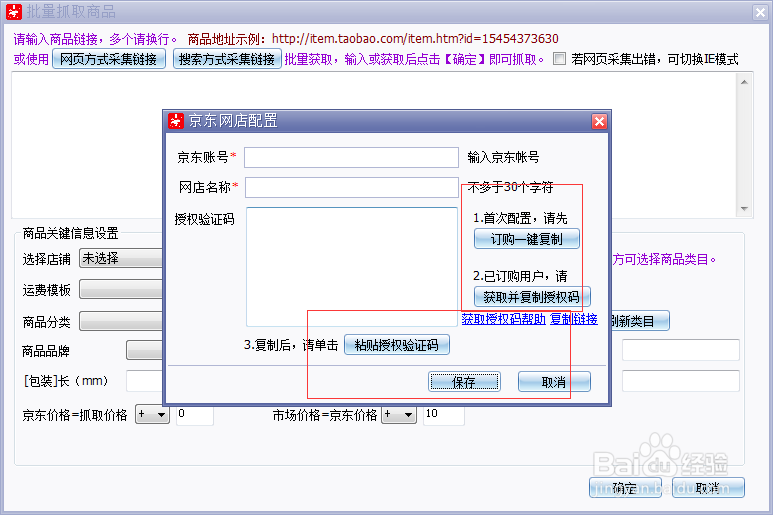Click 网页方式采集链接 button
773x515 pixels.
(108, 59)
